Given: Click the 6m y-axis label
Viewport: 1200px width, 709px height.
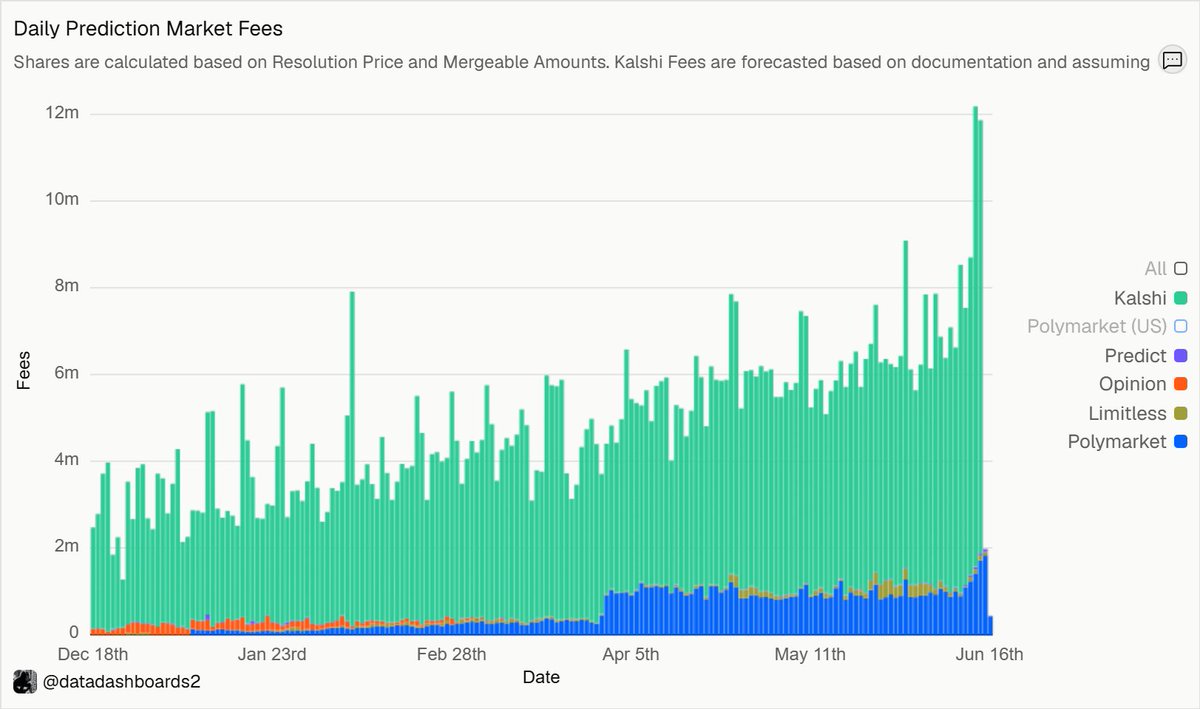Looking at the screenshot, I should [x=67, y=374].
